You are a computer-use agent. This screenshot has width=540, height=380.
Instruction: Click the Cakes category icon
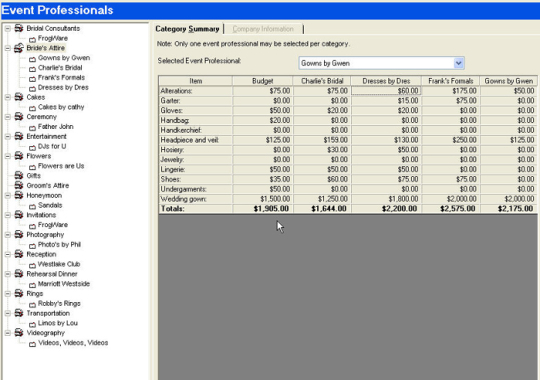[x=19, y=97]
